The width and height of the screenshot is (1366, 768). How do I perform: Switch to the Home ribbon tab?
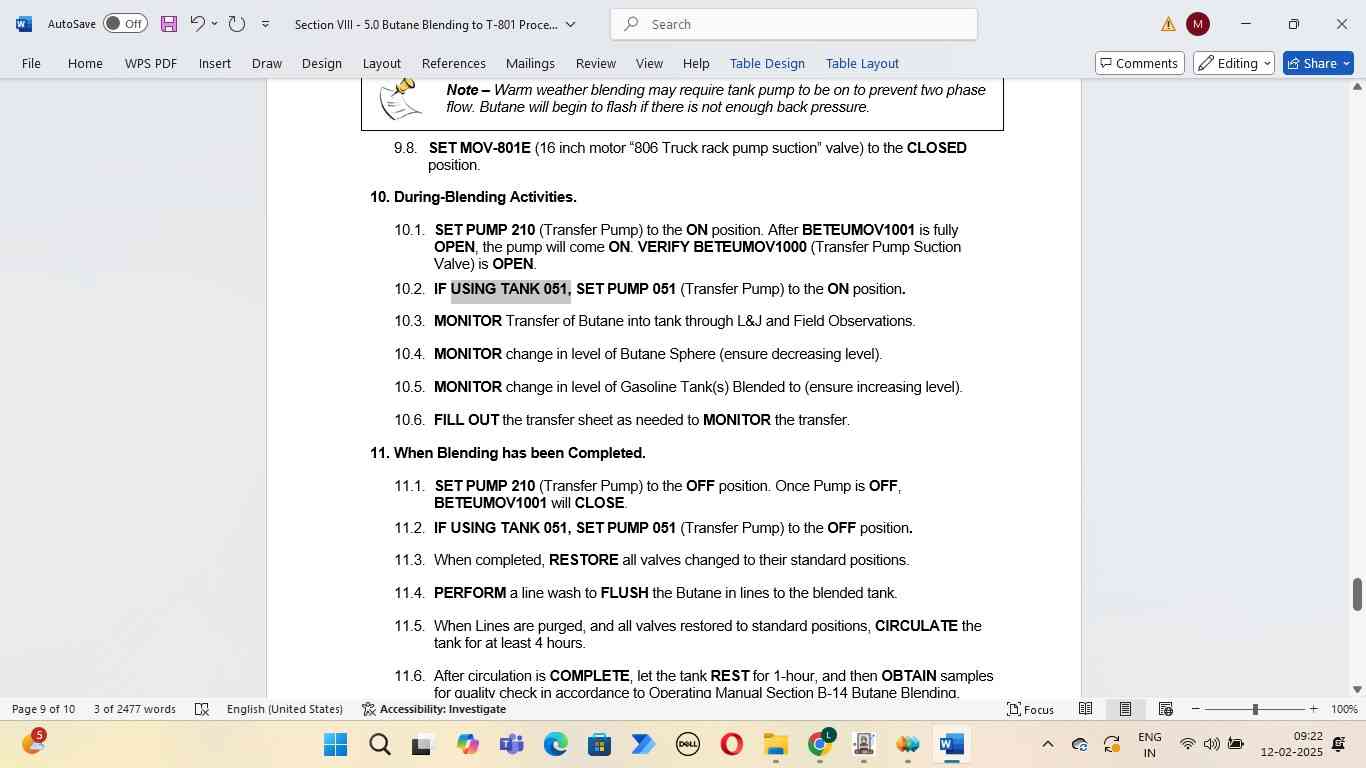coord(85,63)
